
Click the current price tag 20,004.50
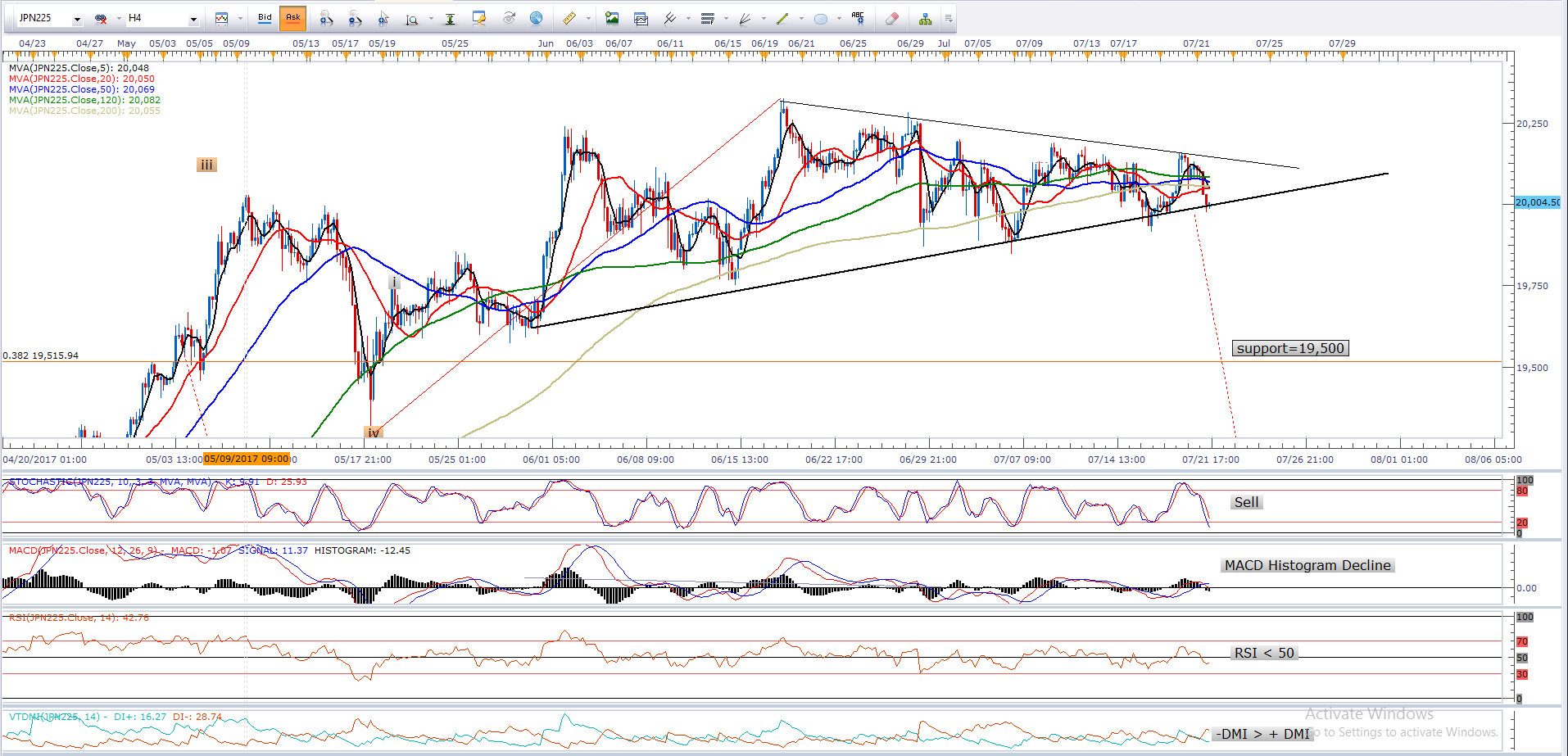pos(1537,202)
